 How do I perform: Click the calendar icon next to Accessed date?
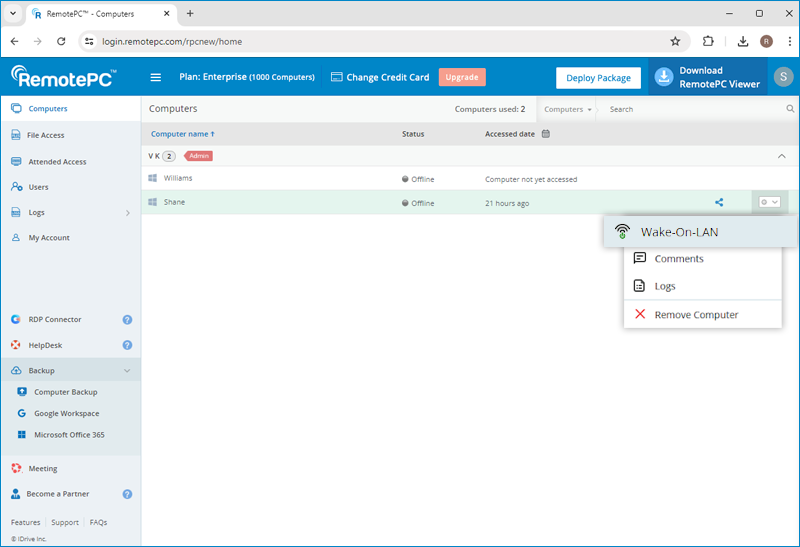tap(546, 133)
